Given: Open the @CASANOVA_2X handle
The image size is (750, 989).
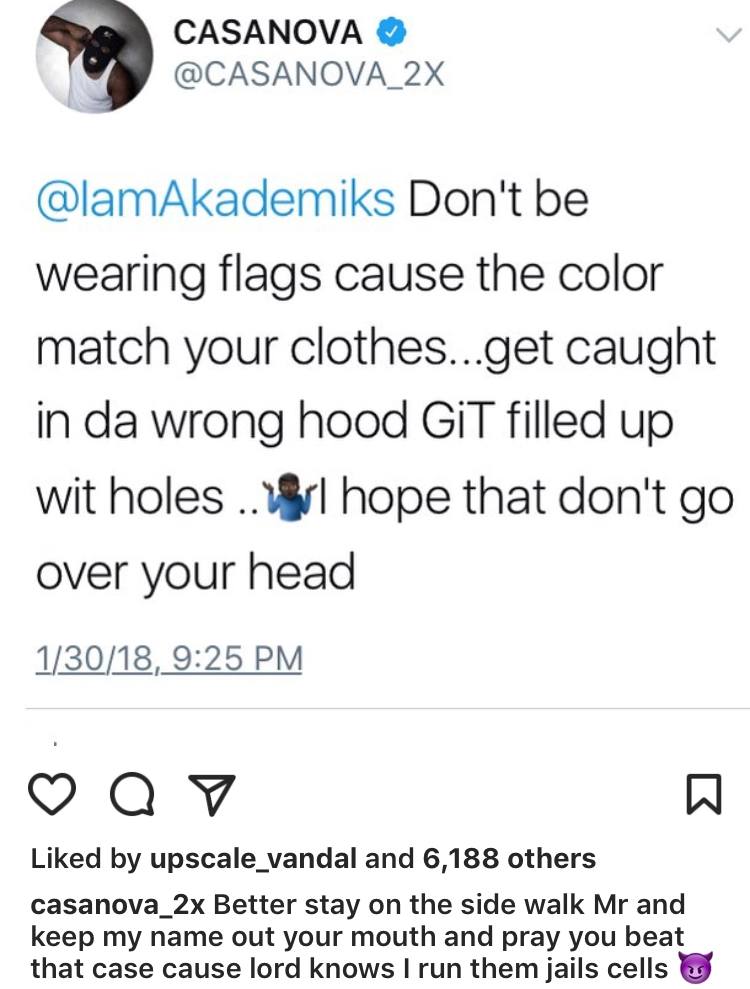Looking at the screenshot, I should pos(308,76).
